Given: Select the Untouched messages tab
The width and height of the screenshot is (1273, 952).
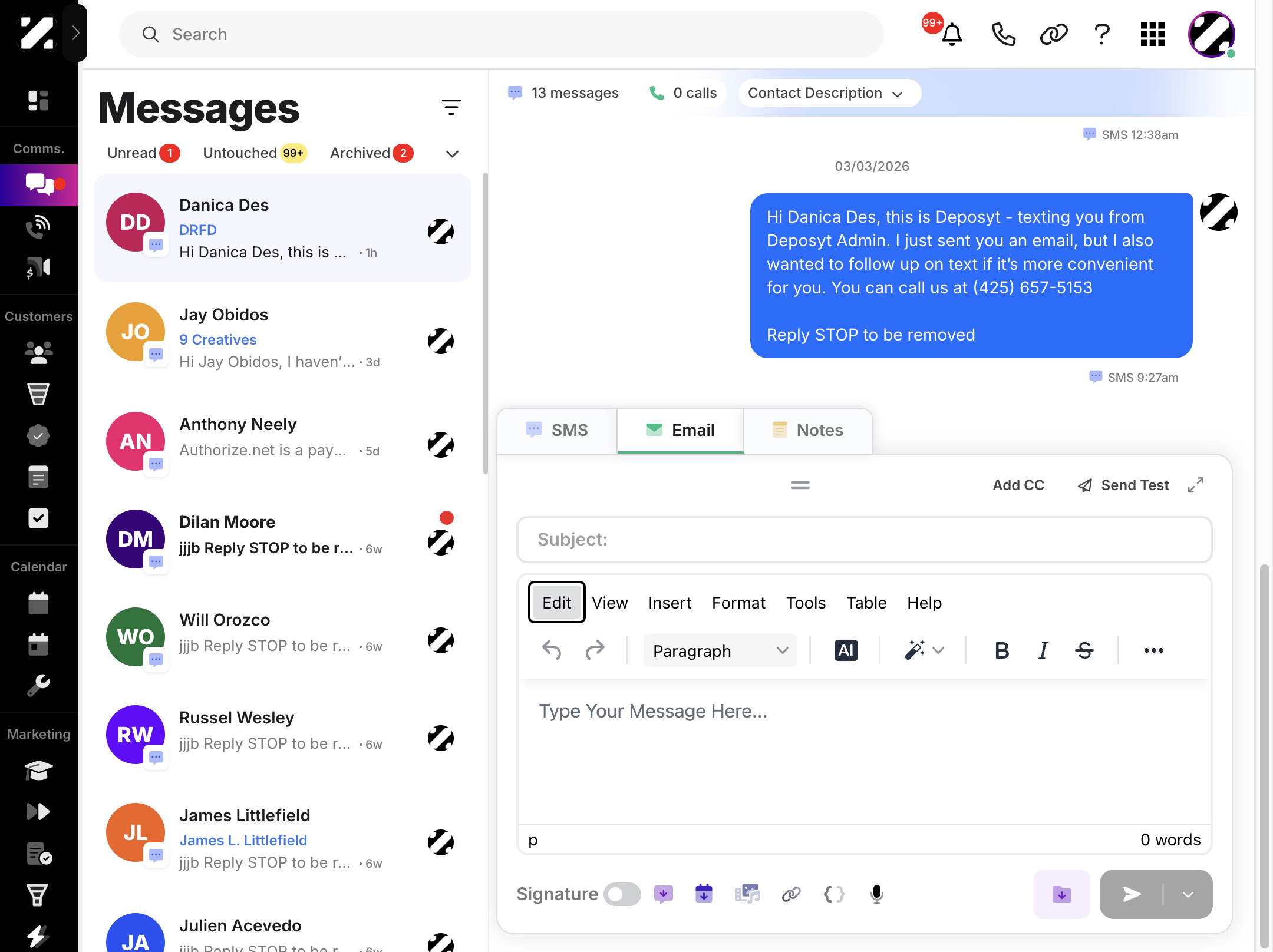Looking at the screenshot, I should 255,153.
